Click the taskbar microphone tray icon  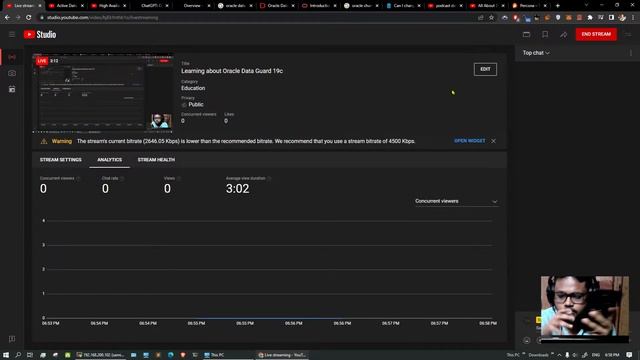(x=567, y=355)
